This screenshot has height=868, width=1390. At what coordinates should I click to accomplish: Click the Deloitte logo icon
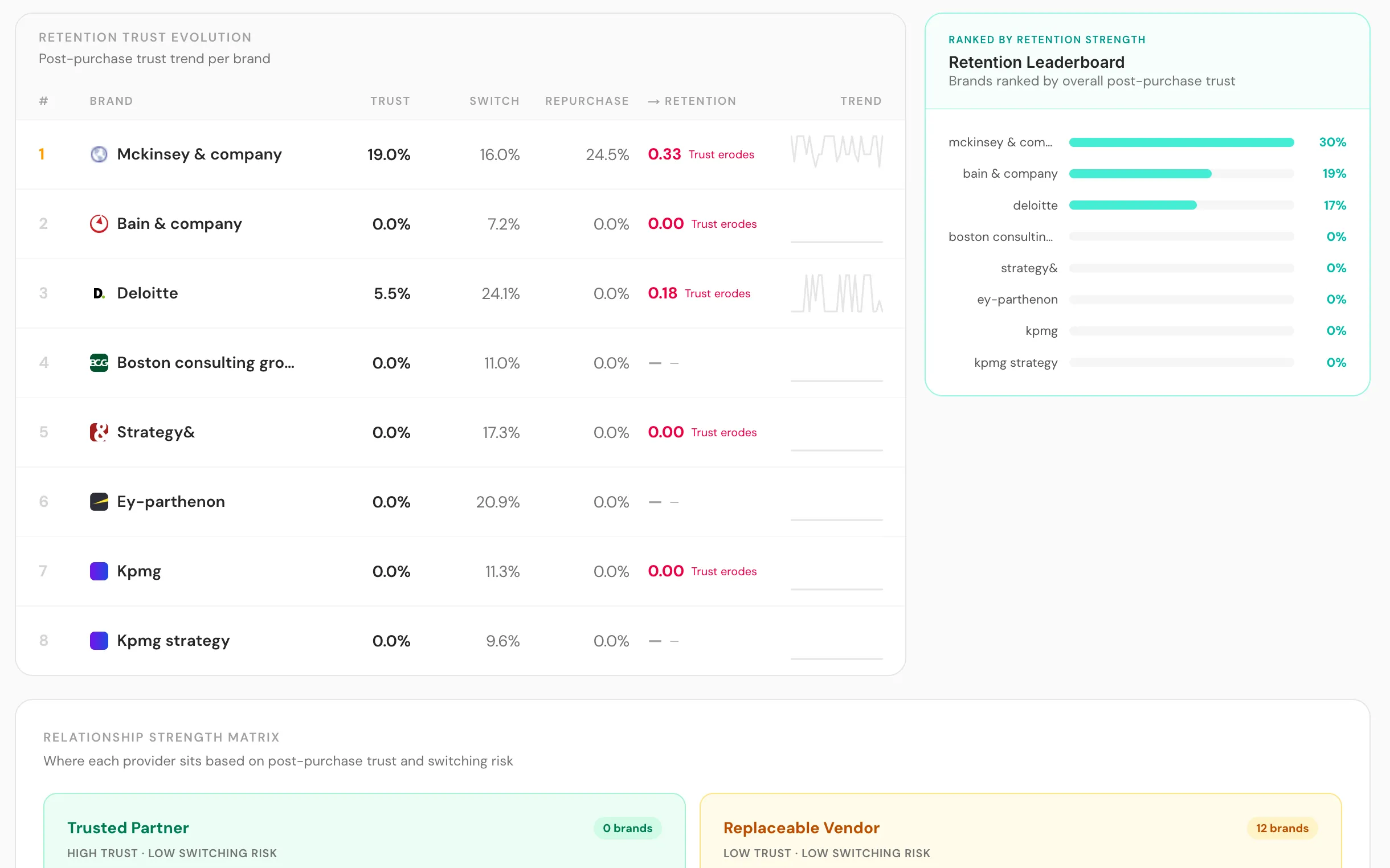[x=99, y=293]
